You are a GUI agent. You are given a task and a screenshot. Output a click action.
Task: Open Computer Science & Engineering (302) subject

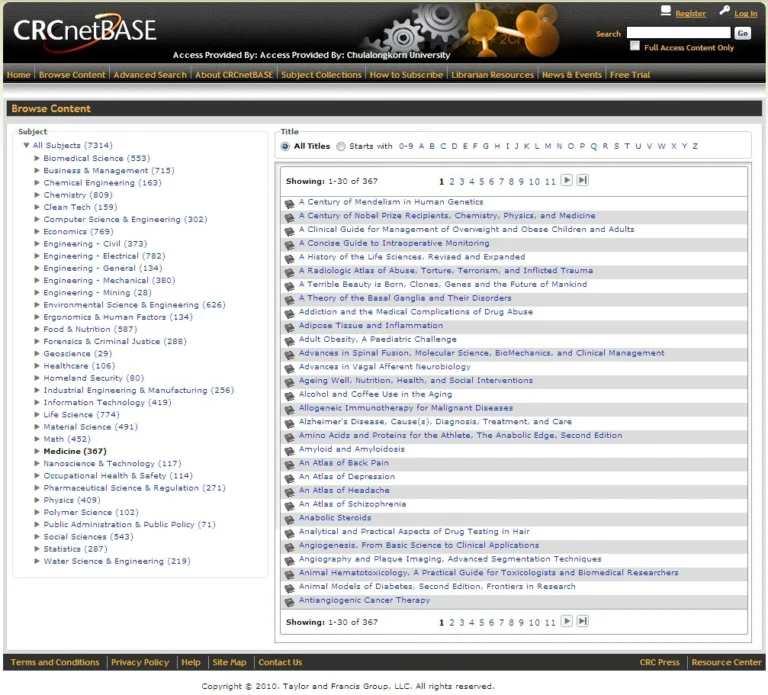pos(125,219)
